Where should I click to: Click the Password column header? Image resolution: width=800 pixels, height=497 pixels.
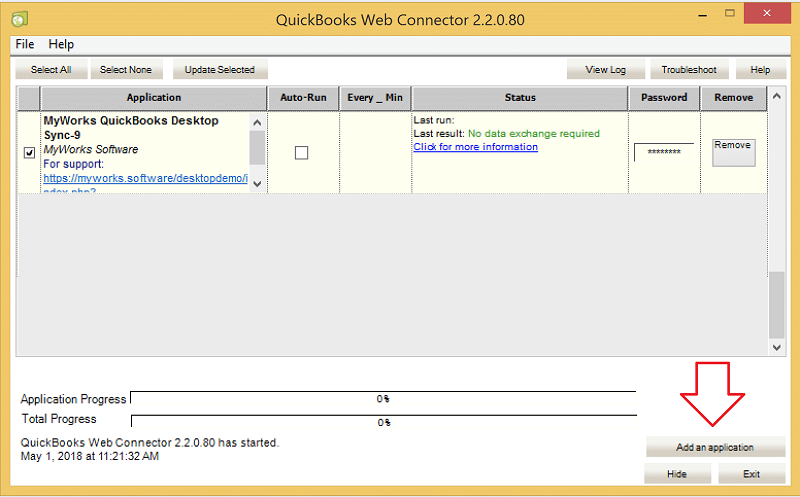(664, 97)
